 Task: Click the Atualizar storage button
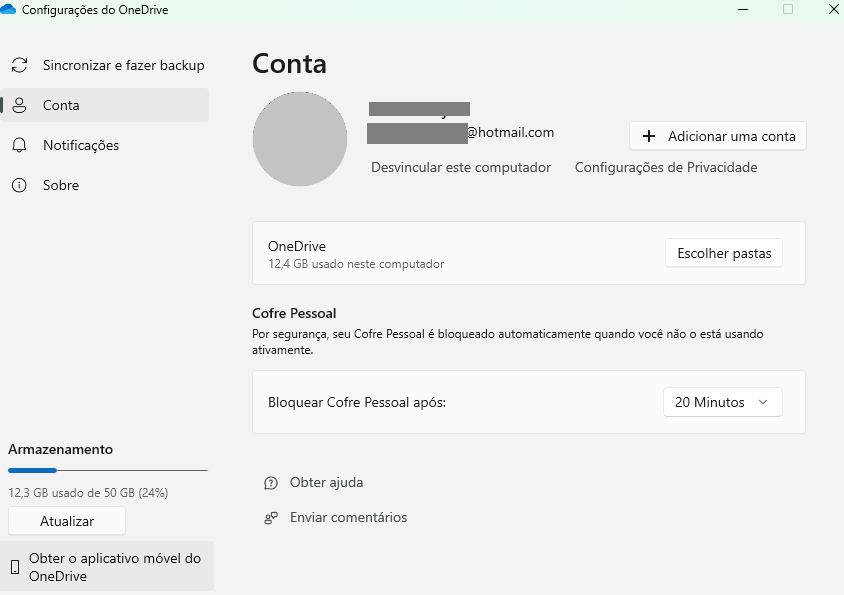(x=67, y=521)
